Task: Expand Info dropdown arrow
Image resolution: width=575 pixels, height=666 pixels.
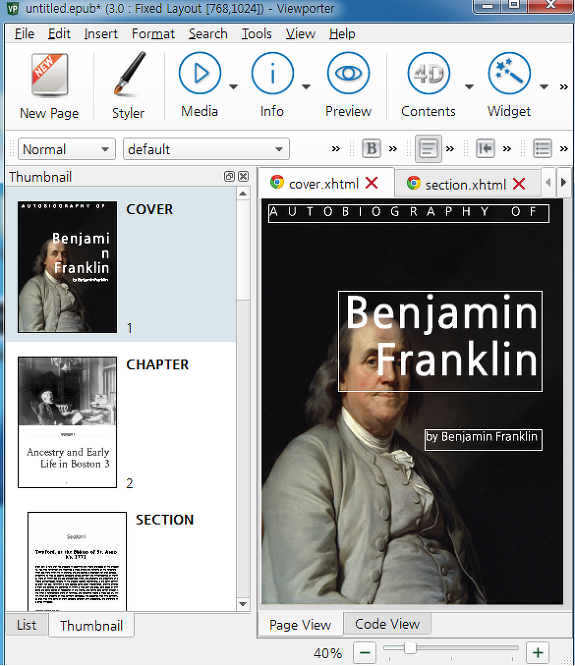Action: point(306,87)
